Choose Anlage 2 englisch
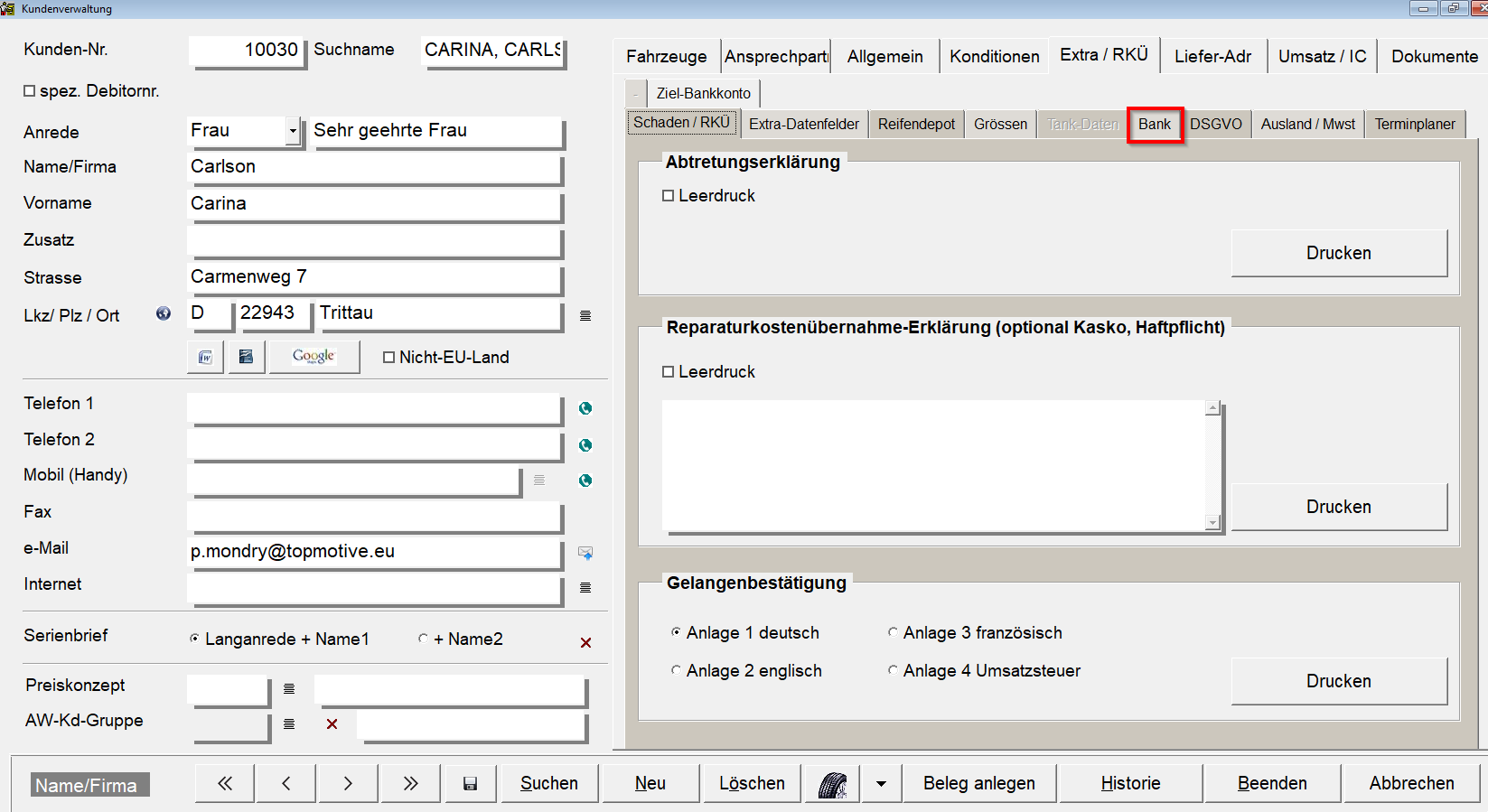1488x812 pixels. (676, 670)
